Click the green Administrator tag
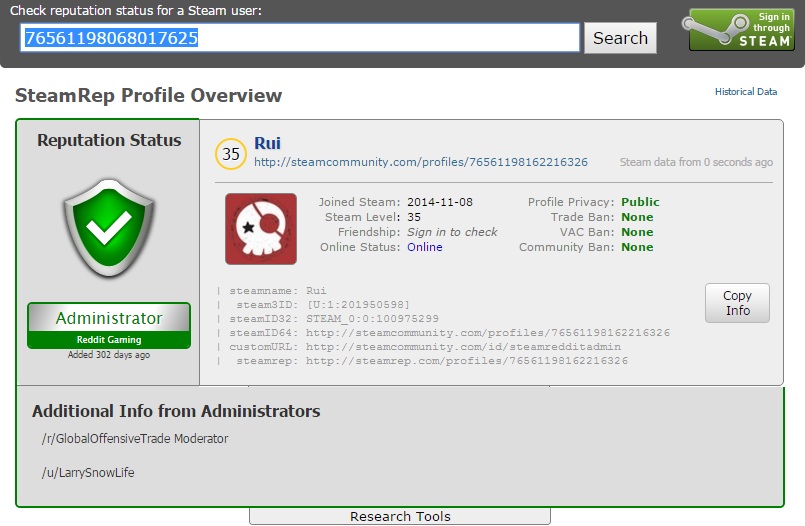 click(x=108, y=318)
